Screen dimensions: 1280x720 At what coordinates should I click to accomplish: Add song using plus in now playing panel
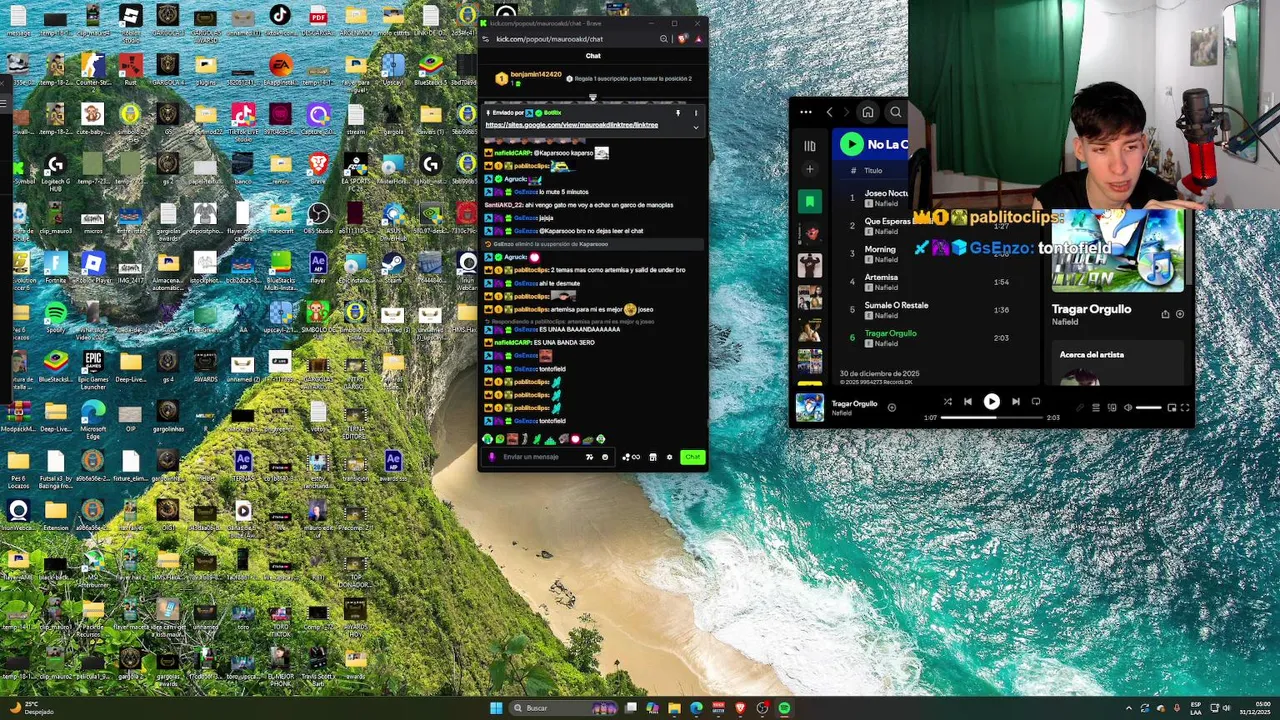pos(1180,314)
